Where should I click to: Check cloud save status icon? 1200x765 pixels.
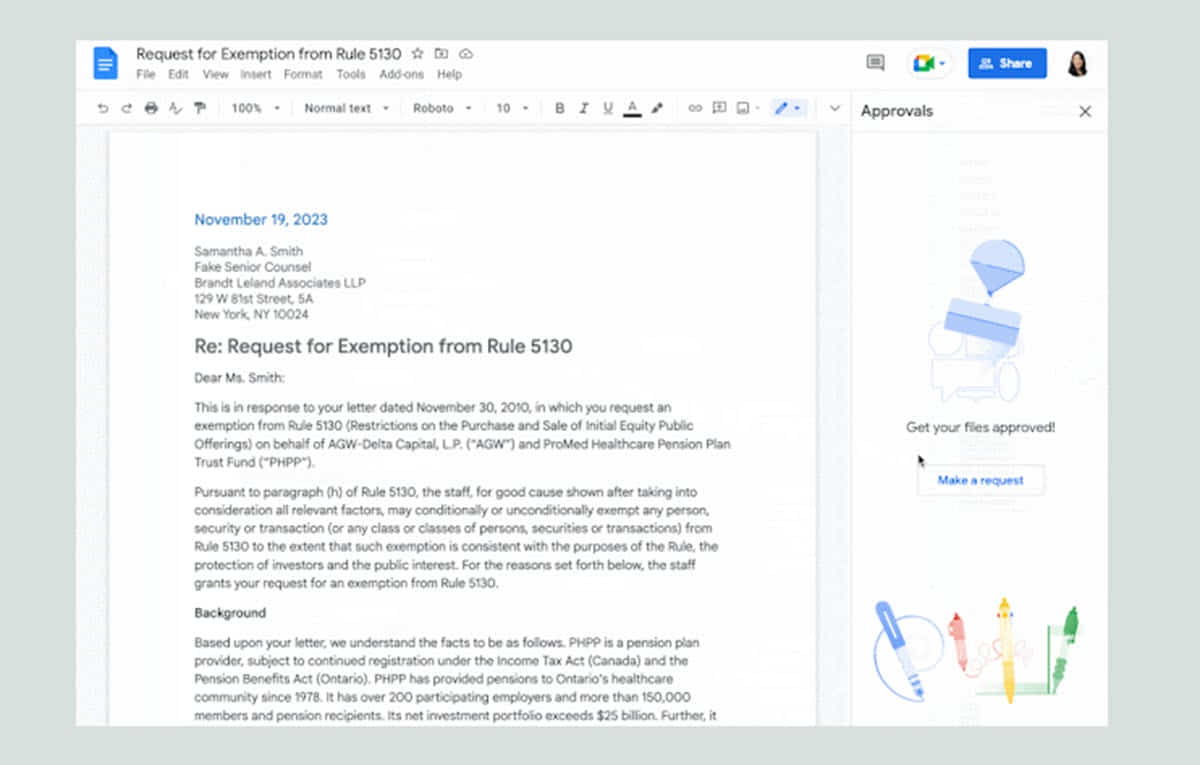[x=466, y=54]
